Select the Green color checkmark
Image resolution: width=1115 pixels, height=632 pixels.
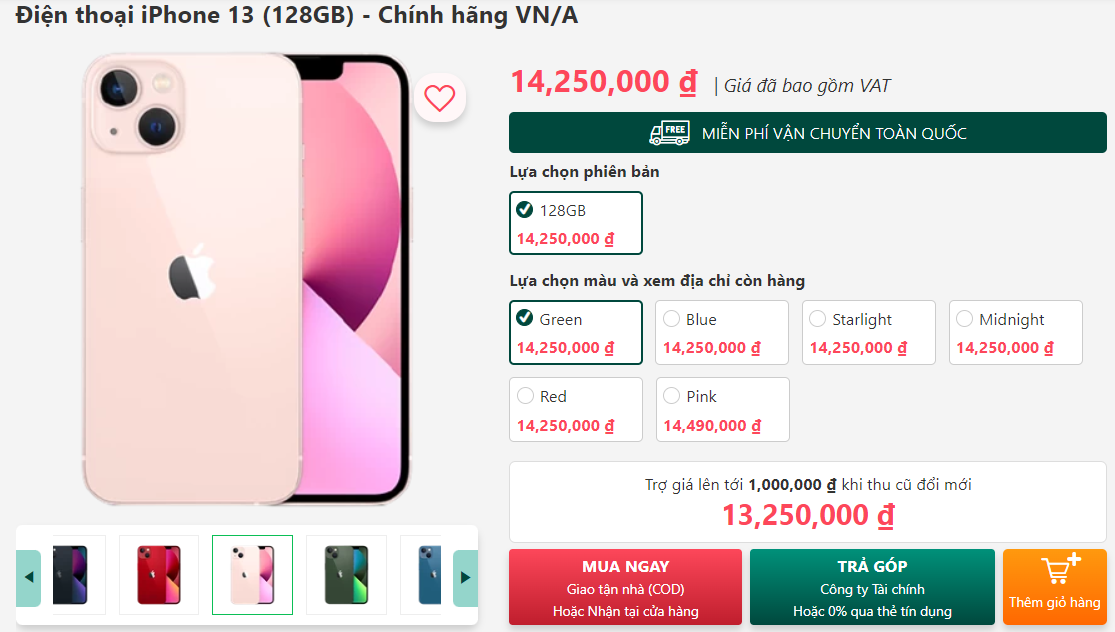pyautogui.click(x=525, y=318)
